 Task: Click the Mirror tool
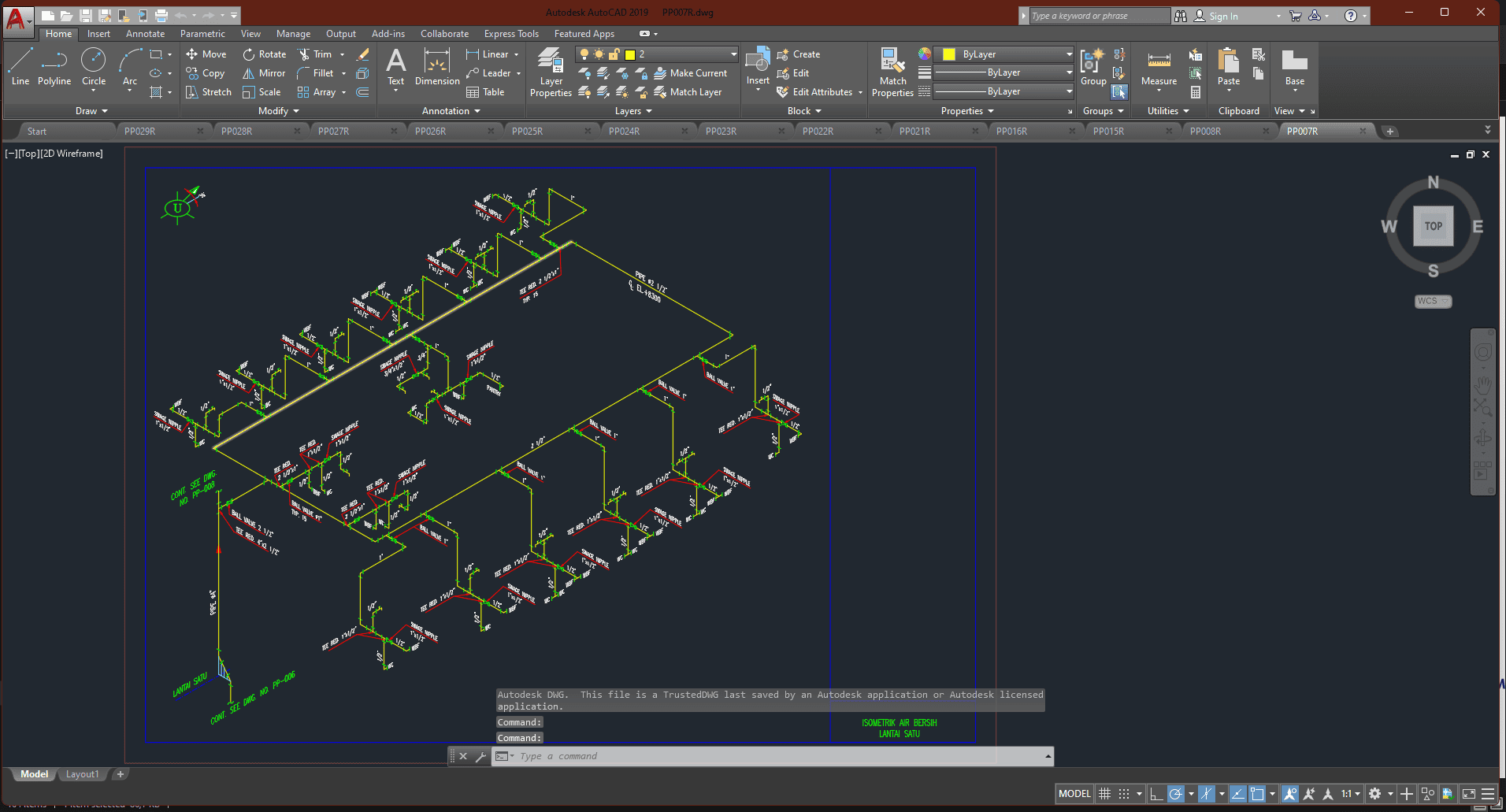(x=264, y=73)
